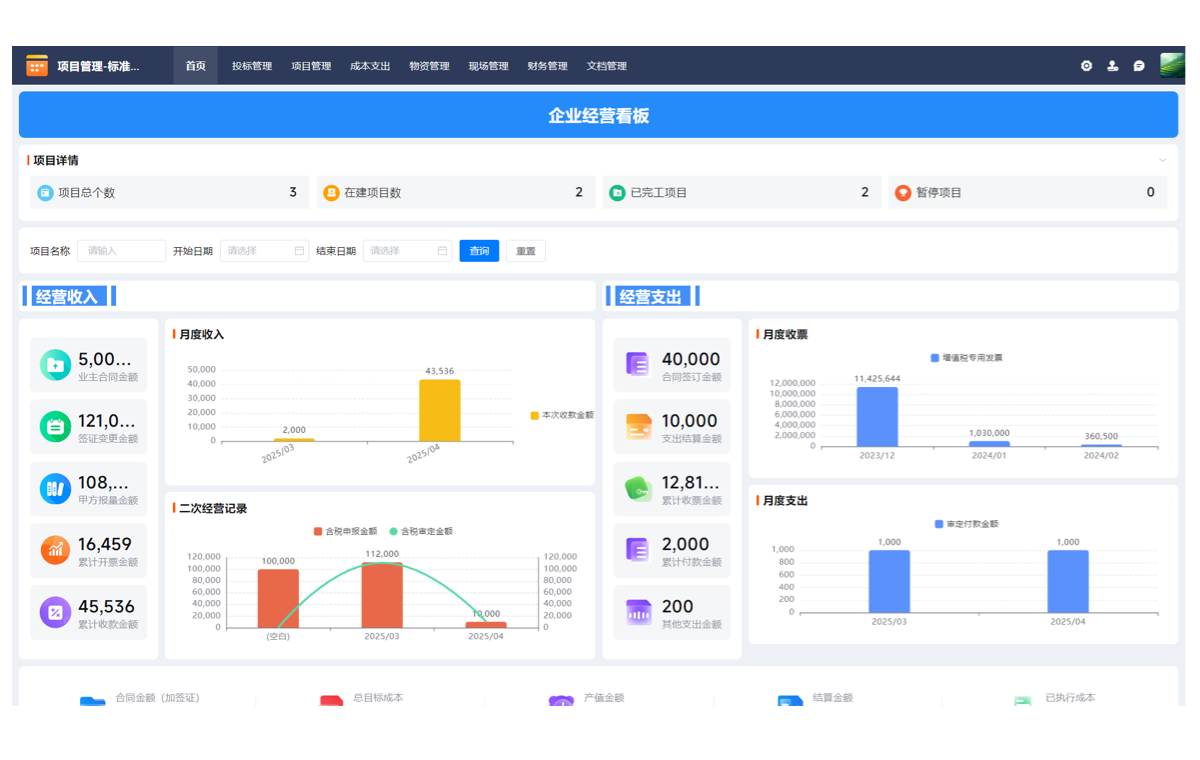Switch to the 财务管理 menu
This screenshot has width=1200, height=760.
[547, 66]
